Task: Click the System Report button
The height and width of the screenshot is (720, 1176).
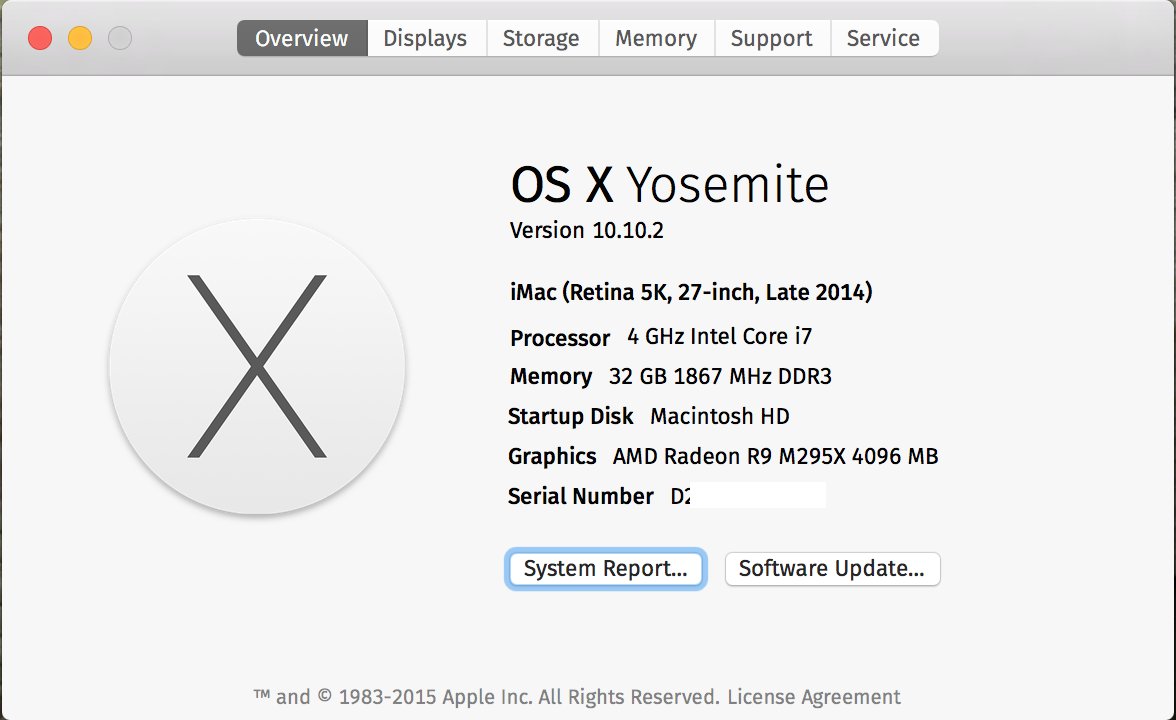Action: pos(606,569)
